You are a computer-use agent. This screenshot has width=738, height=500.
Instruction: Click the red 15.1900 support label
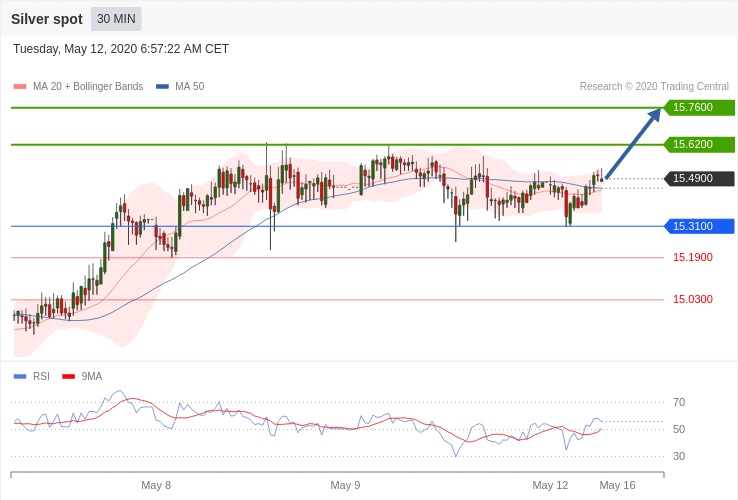692,257
